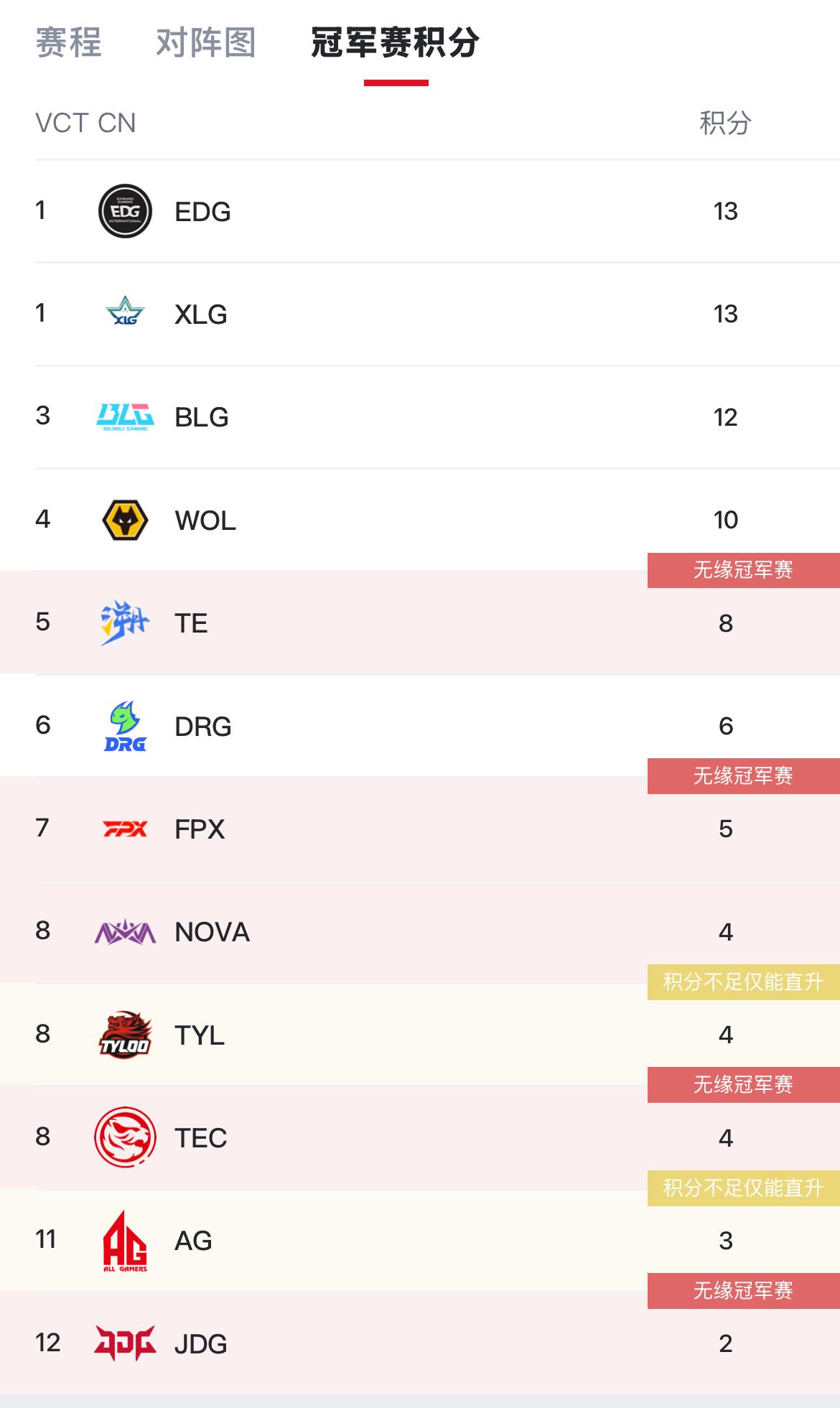Screen dimensions: 840x1408
Task: Click the red FPX logo
Action: coord(125,829)
